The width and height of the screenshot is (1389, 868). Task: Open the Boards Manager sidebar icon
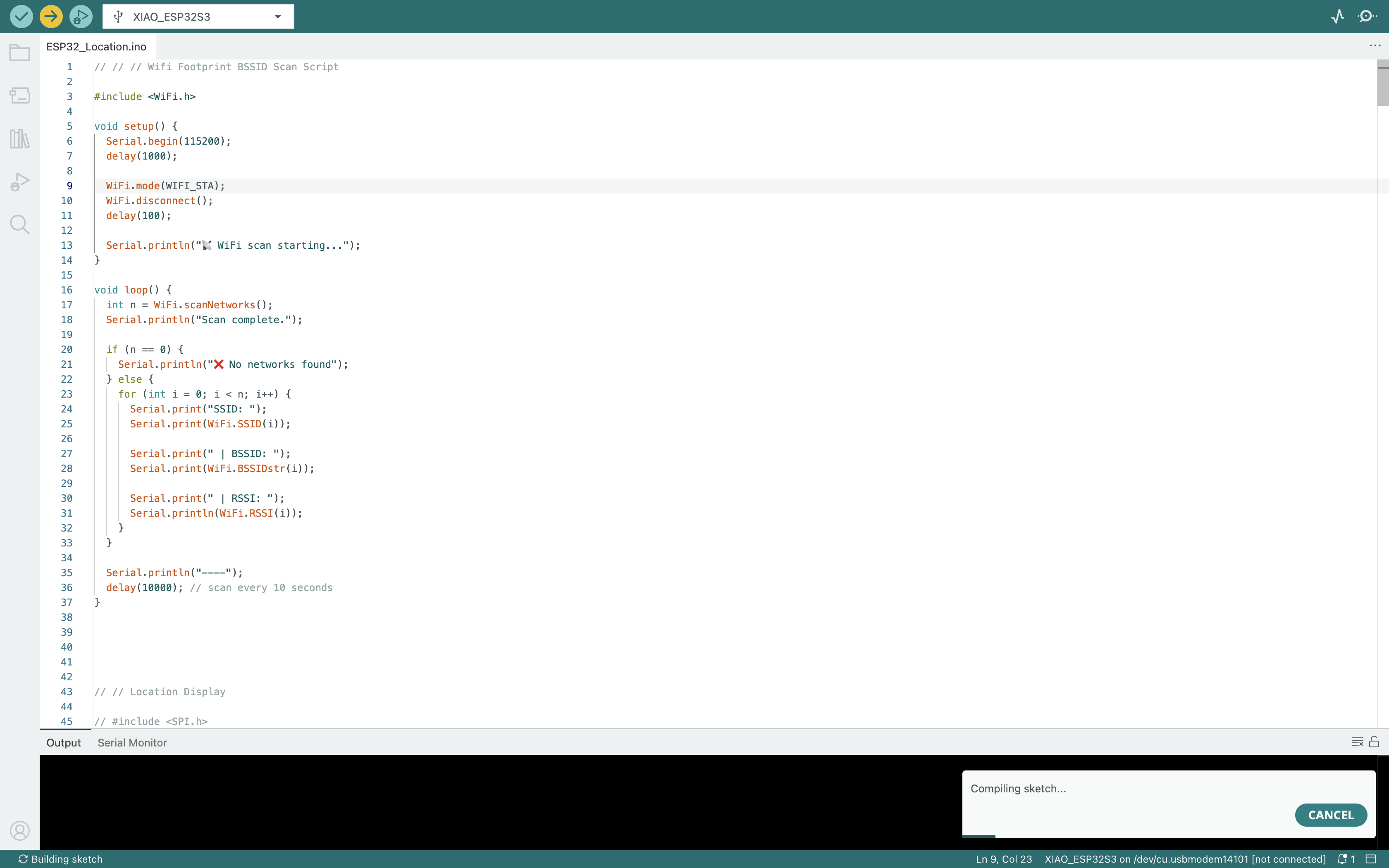click(19, 95)
